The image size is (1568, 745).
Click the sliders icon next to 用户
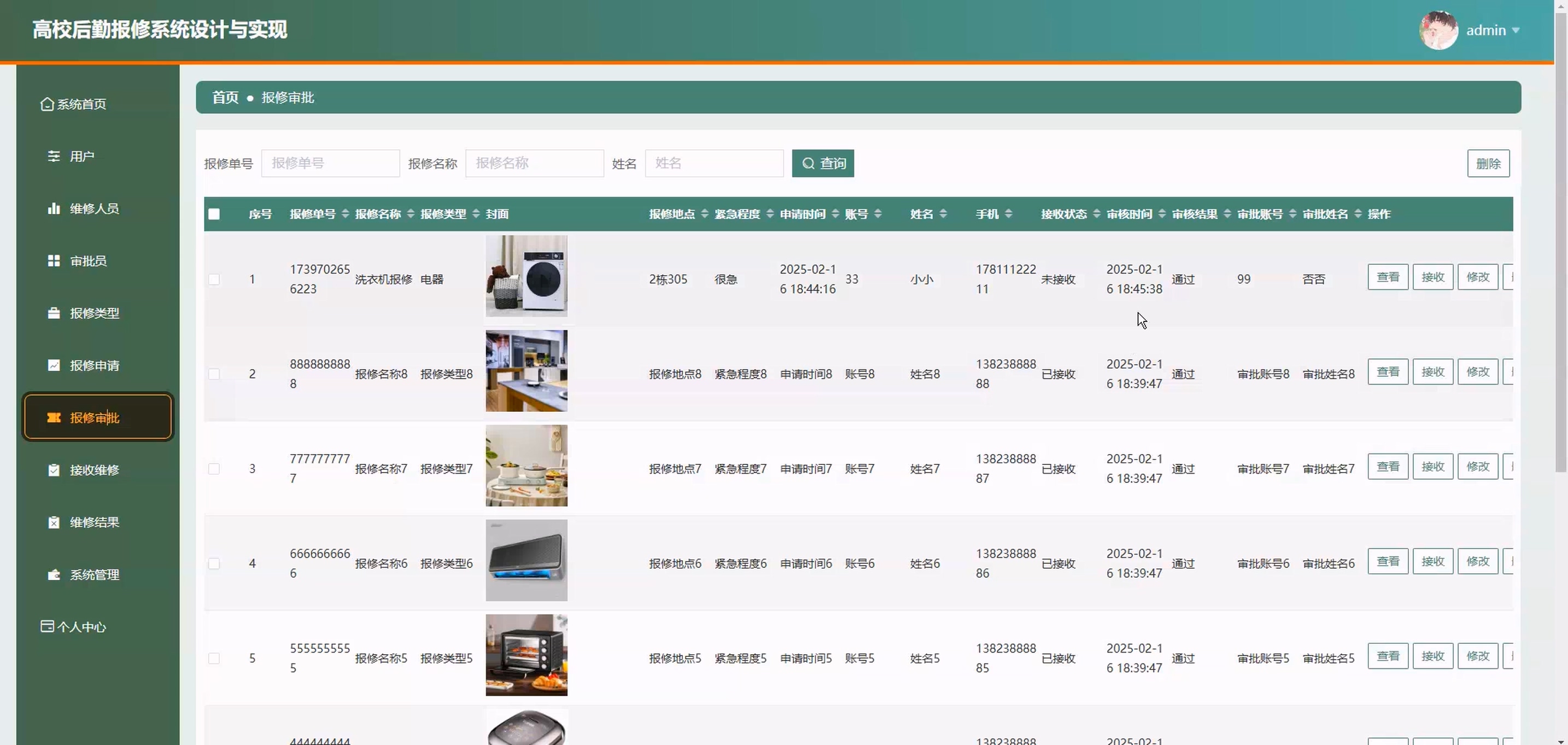tap(54, 156)
